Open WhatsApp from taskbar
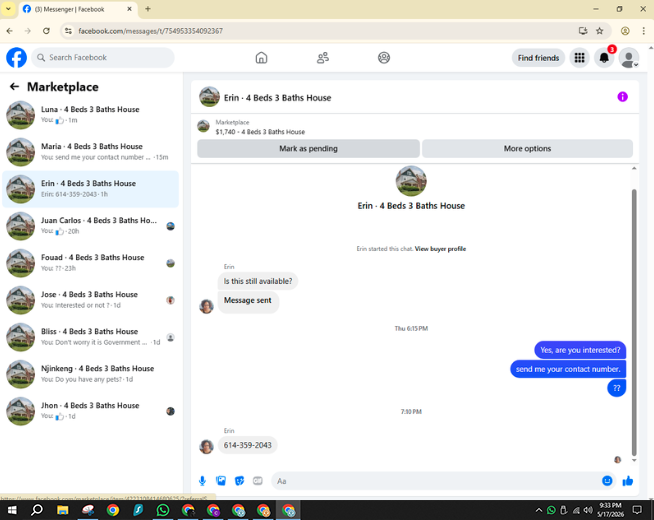The height and width of the screenshot is (520, 654). pos(163,510)
